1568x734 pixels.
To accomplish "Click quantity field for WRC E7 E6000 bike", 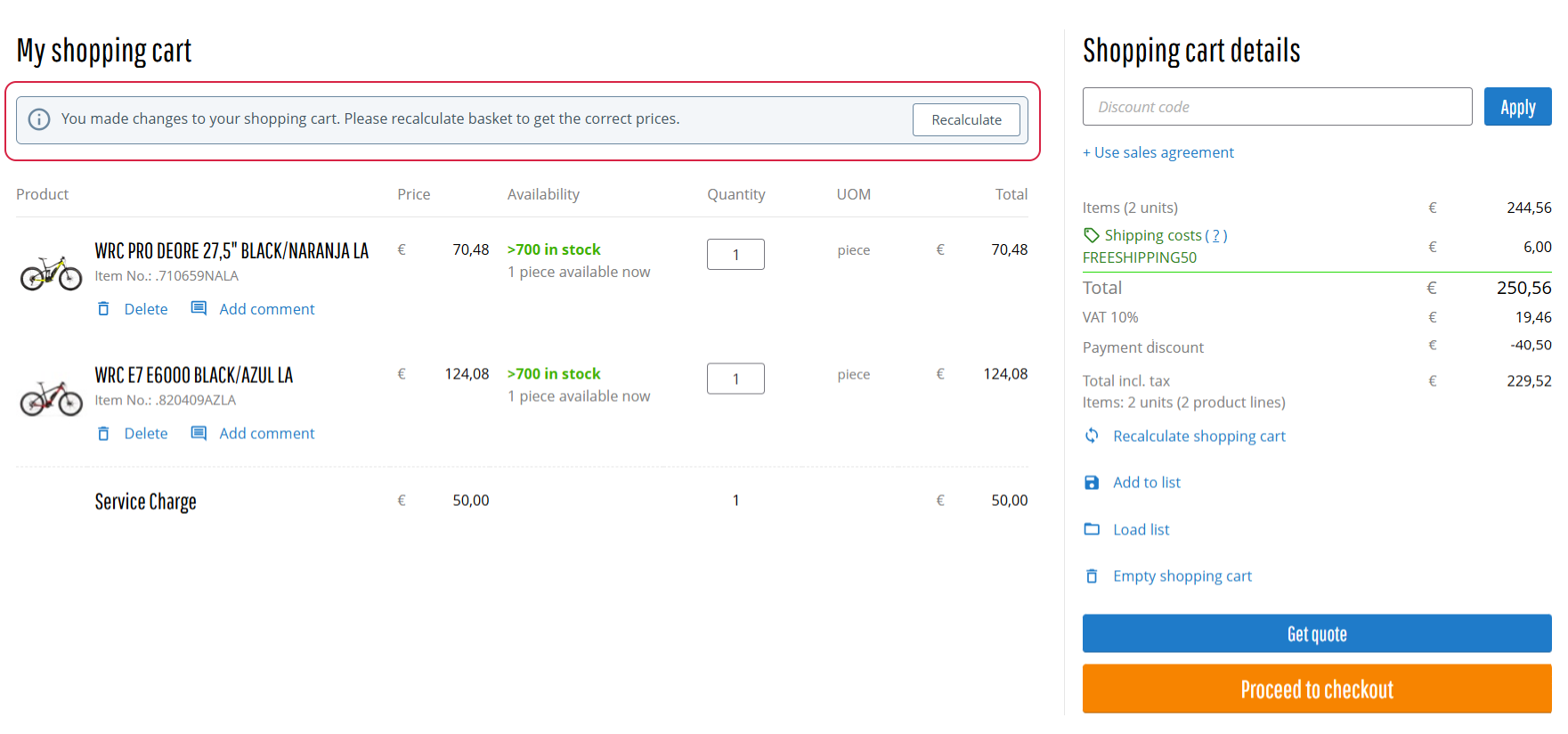I will [735, 379].
